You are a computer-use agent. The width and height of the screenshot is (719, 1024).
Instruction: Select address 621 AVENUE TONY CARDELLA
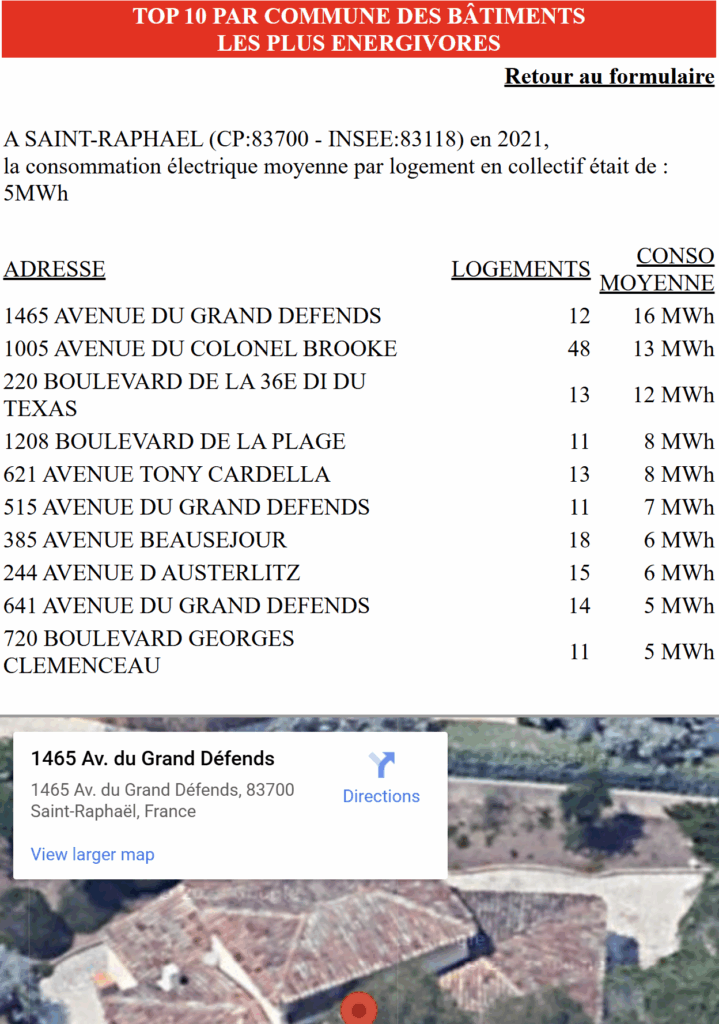pos(167,473)
